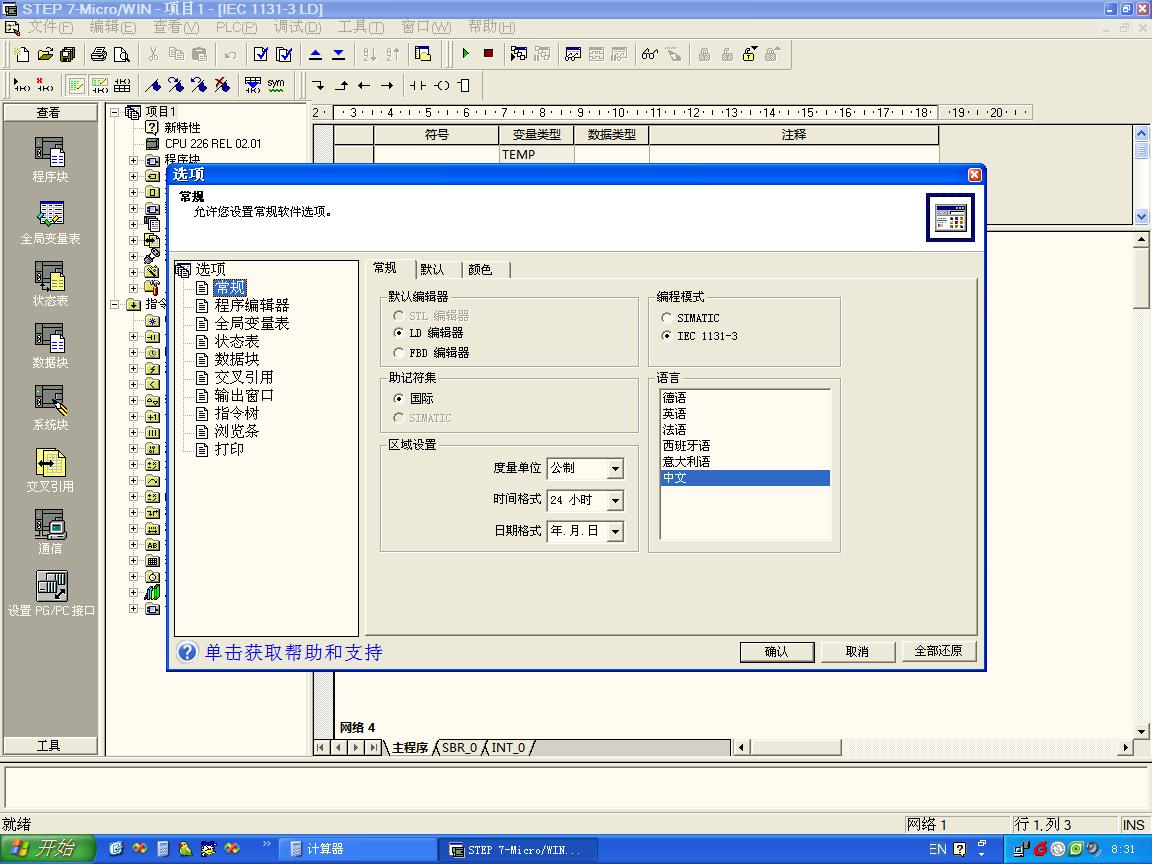Select 程序编辑器 in the options tree

pyautogui.click(x=251, y=306)
